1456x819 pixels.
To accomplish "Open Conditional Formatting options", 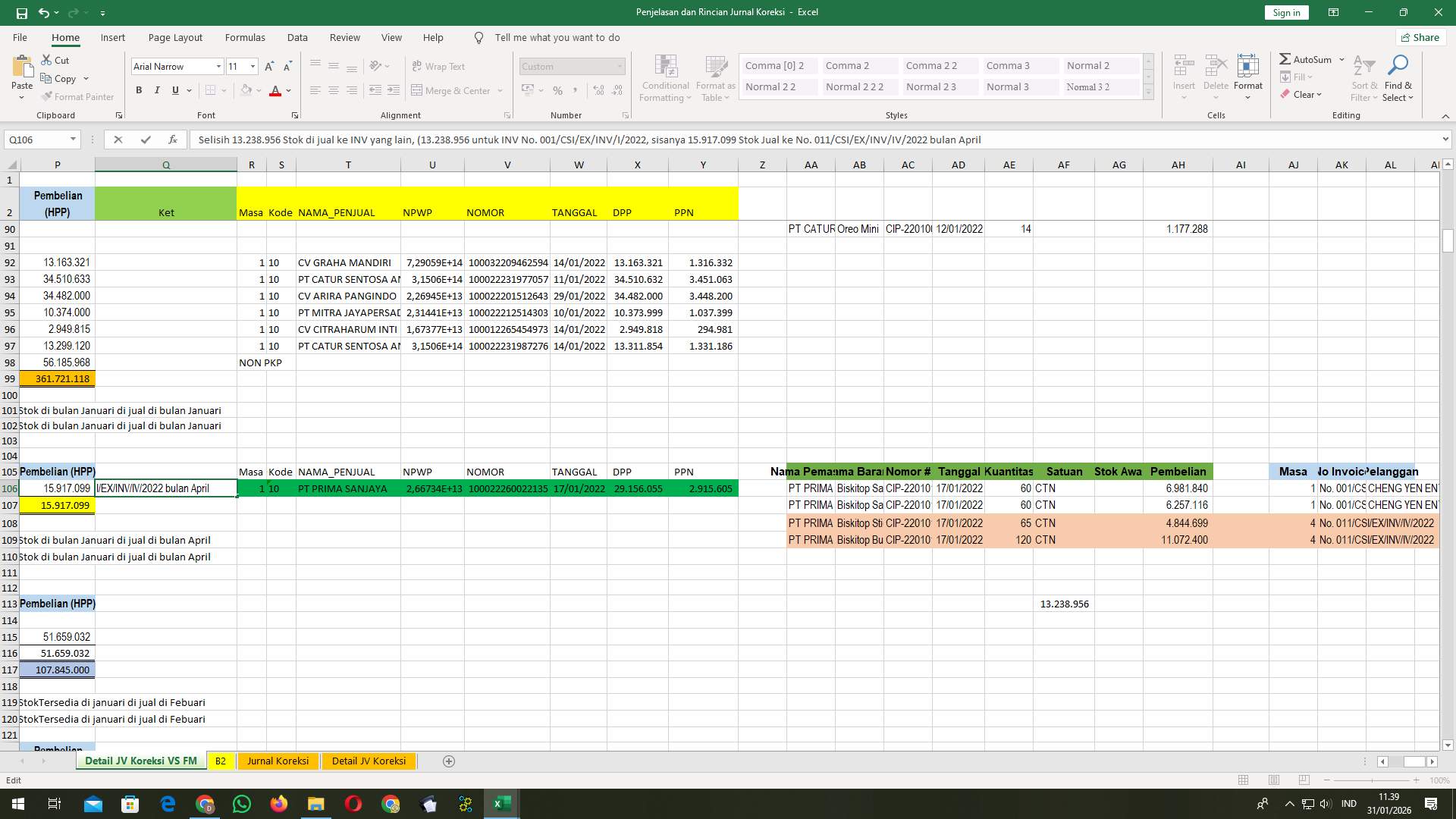I will pos(665,78).
